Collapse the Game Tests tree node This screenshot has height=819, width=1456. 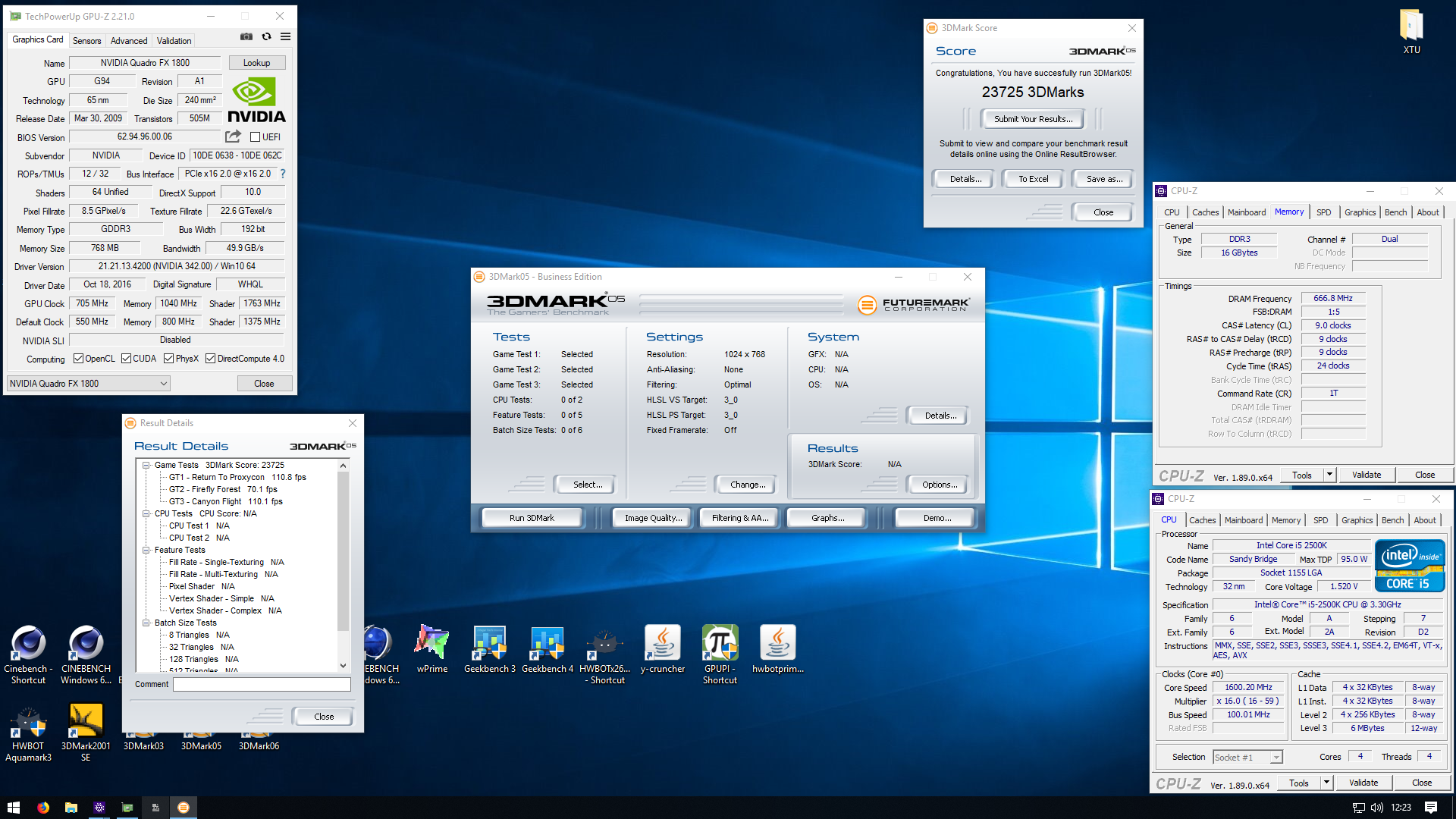[146, 465]
